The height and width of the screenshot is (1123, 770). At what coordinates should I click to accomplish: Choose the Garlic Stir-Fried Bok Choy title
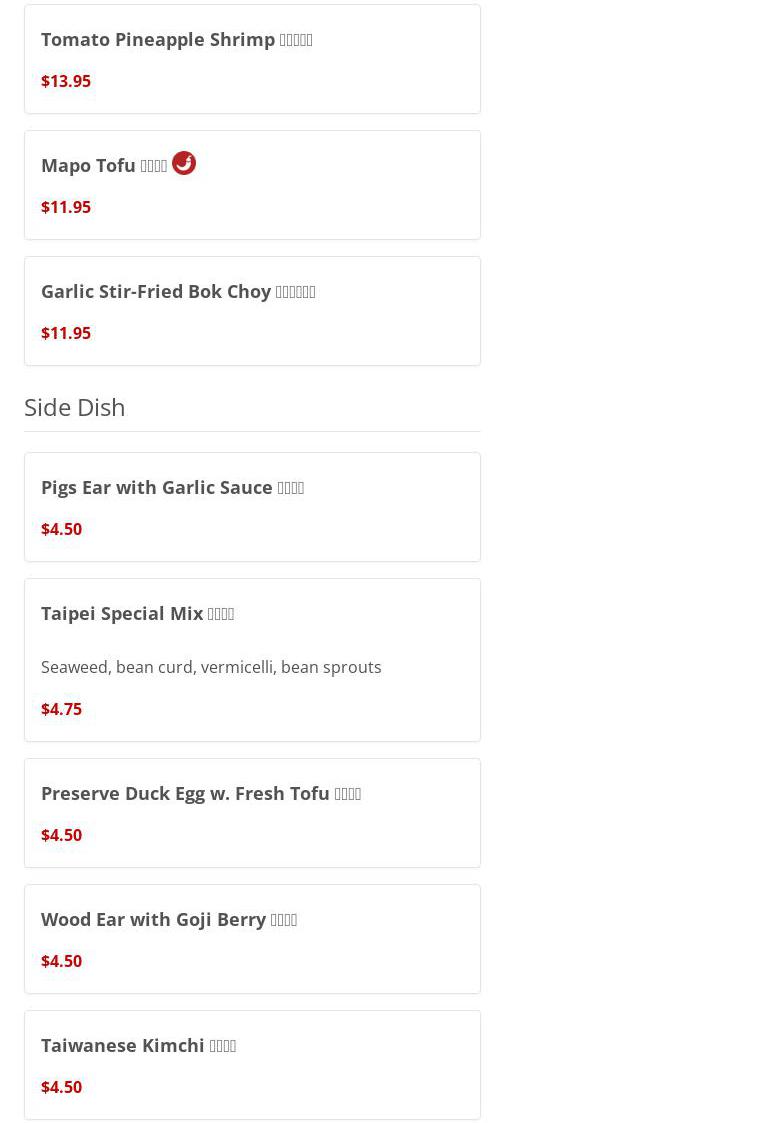pyautogui.click(x=156, y=292)
